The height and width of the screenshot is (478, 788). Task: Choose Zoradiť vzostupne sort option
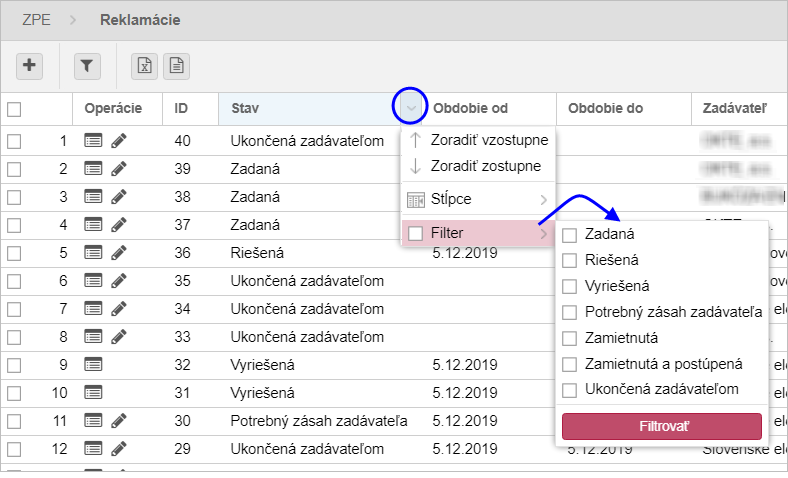click(477, 140)
